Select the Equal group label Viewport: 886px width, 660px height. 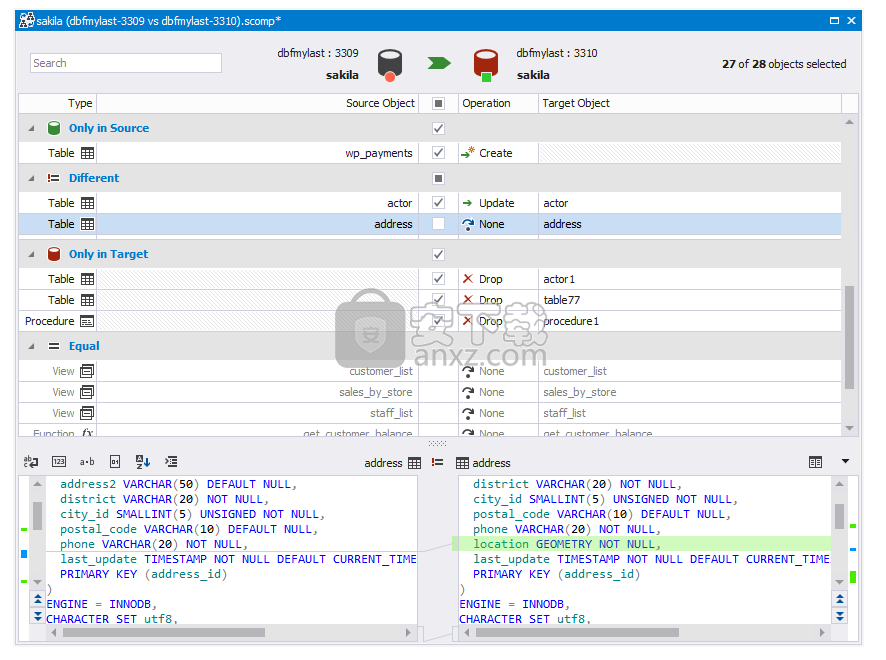click(84, 346)
